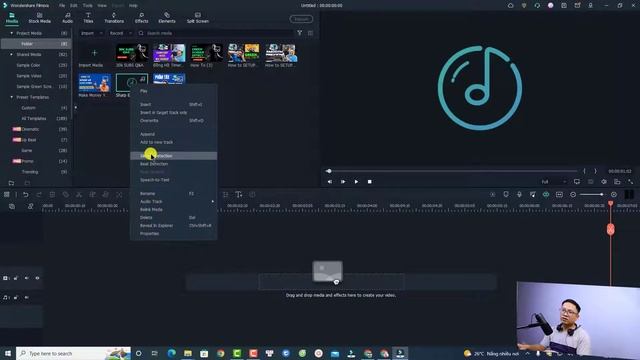Open the Stock Media tab
Screen dimensions: 640x360
tap(40, 18)
